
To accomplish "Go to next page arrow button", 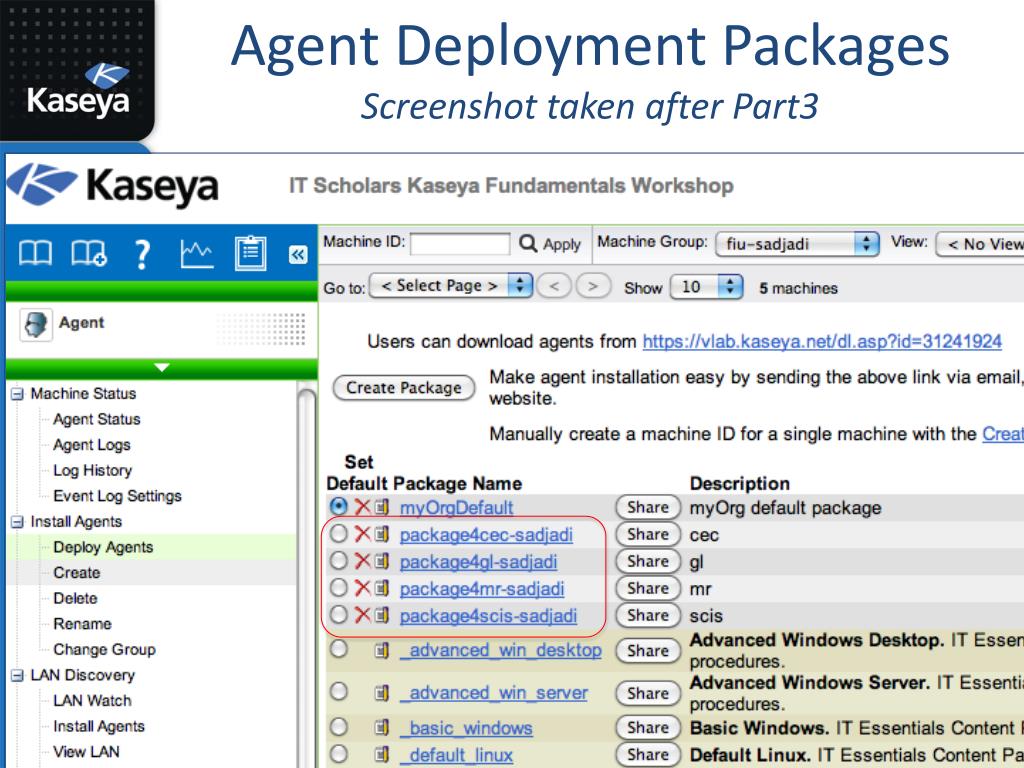I will 593,286.
